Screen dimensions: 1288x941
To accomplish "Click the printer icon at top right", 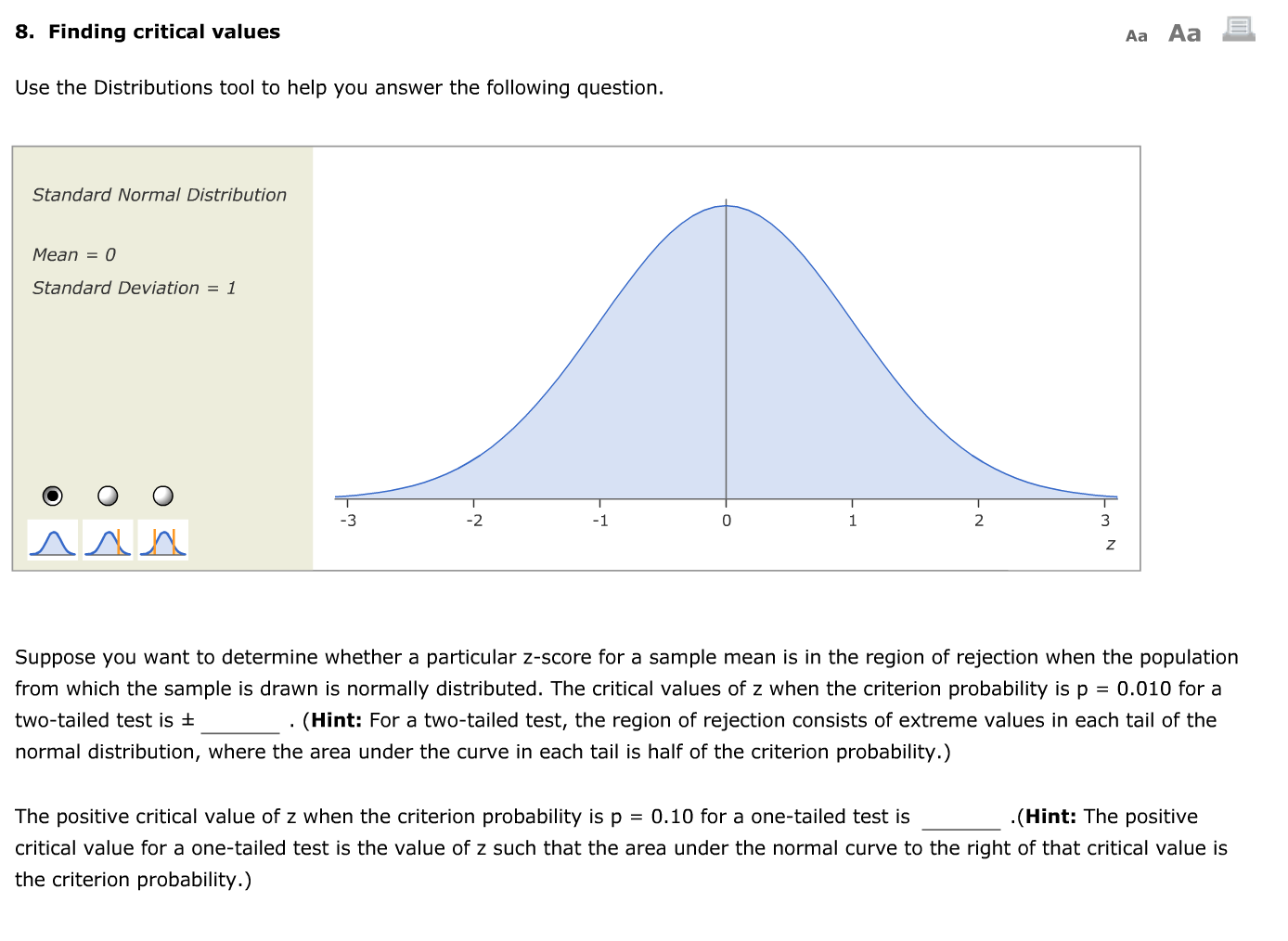I will tap(1238, 28).
